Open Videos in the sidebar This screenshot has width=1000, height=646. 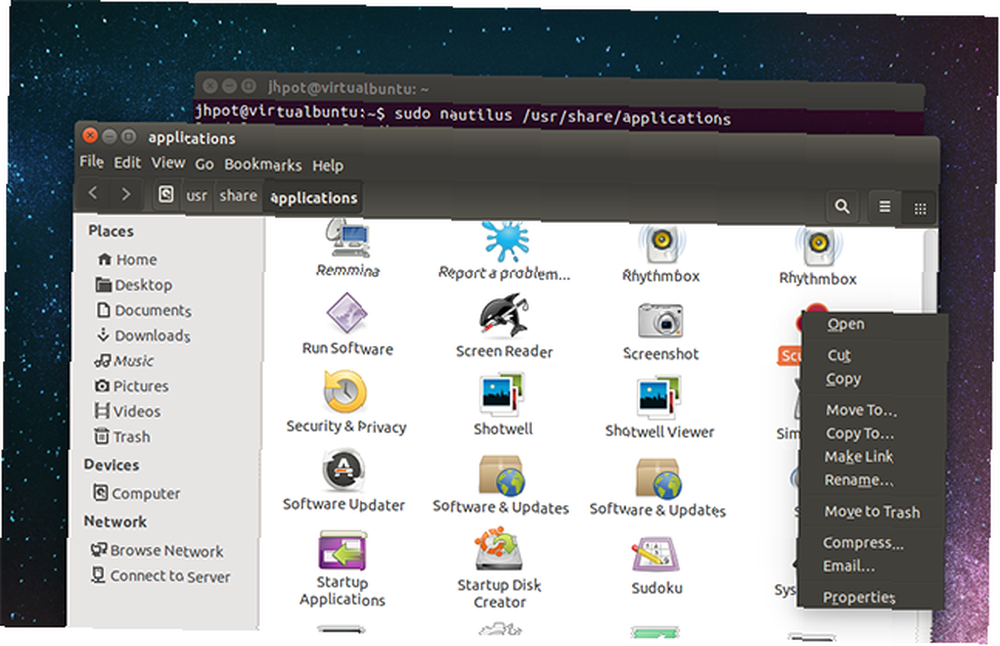coord(127,411)
